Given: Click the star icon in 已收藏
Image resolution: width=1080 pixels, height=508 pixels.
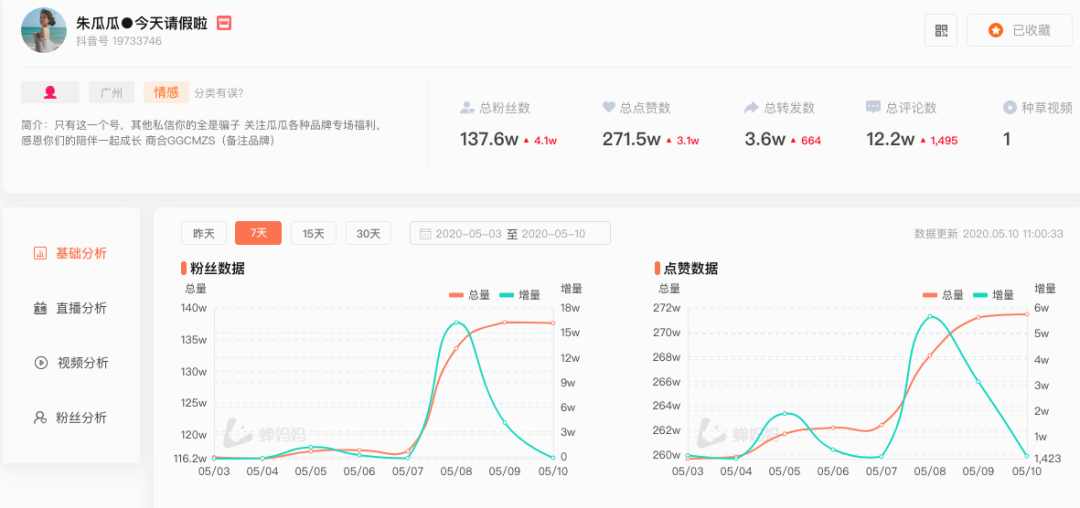Looking at the screenshot, I should 995,30.
